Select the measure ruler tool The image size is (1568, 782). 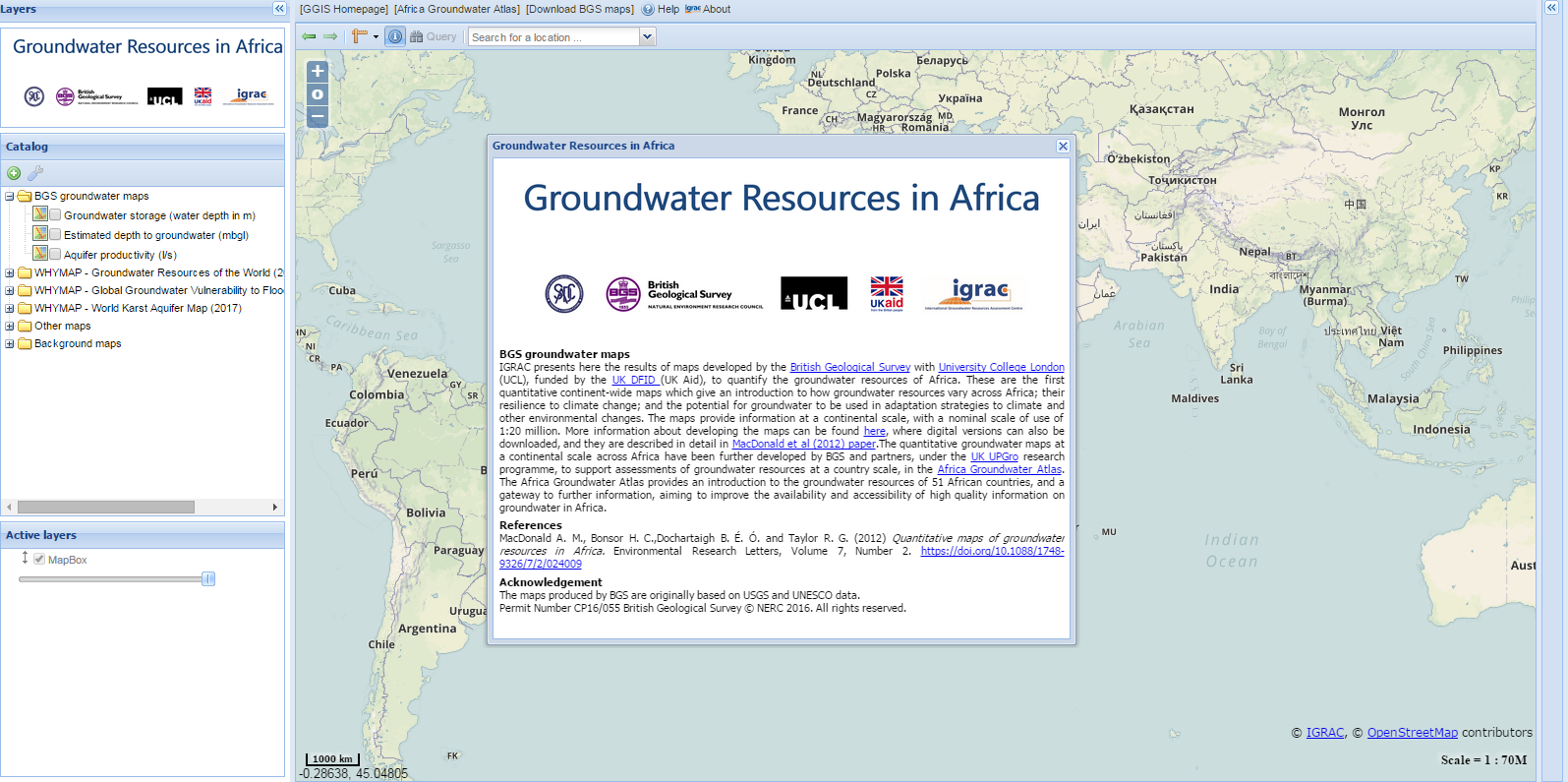point(359,36)
